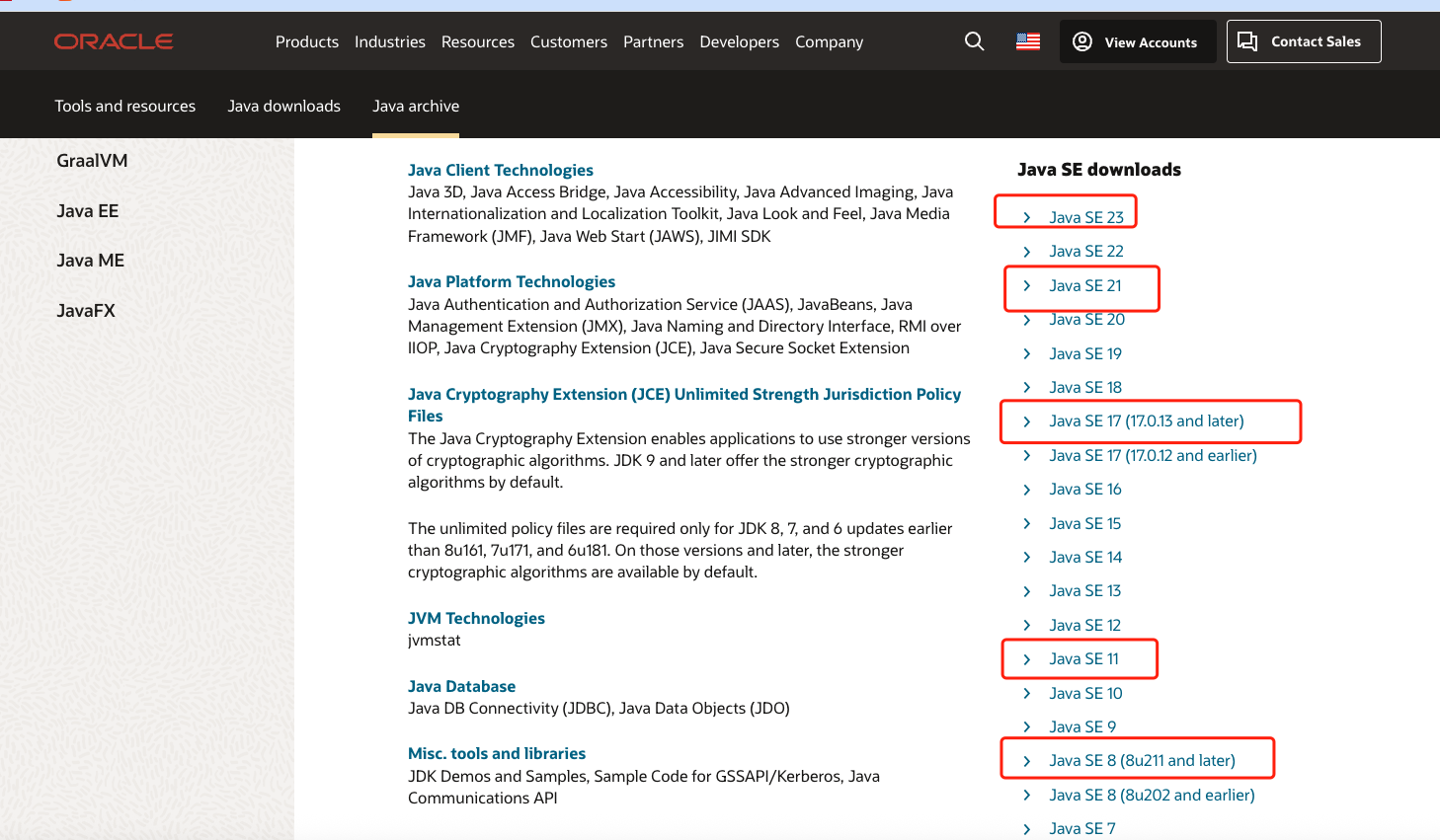This screenshot has width=1440, height=840.
Task: Open Java SE 8 (8u202 and earlier)
Action: point(1152,795)
